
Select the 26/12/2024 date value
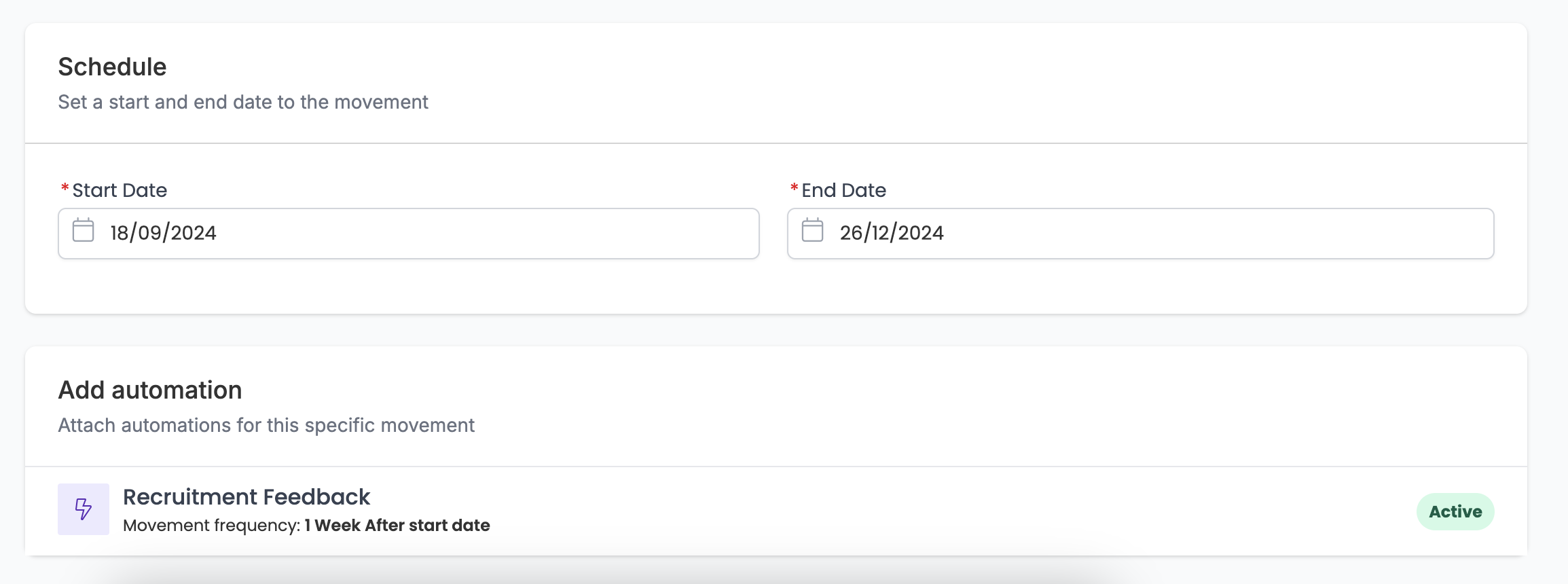(x=892, y=233)
